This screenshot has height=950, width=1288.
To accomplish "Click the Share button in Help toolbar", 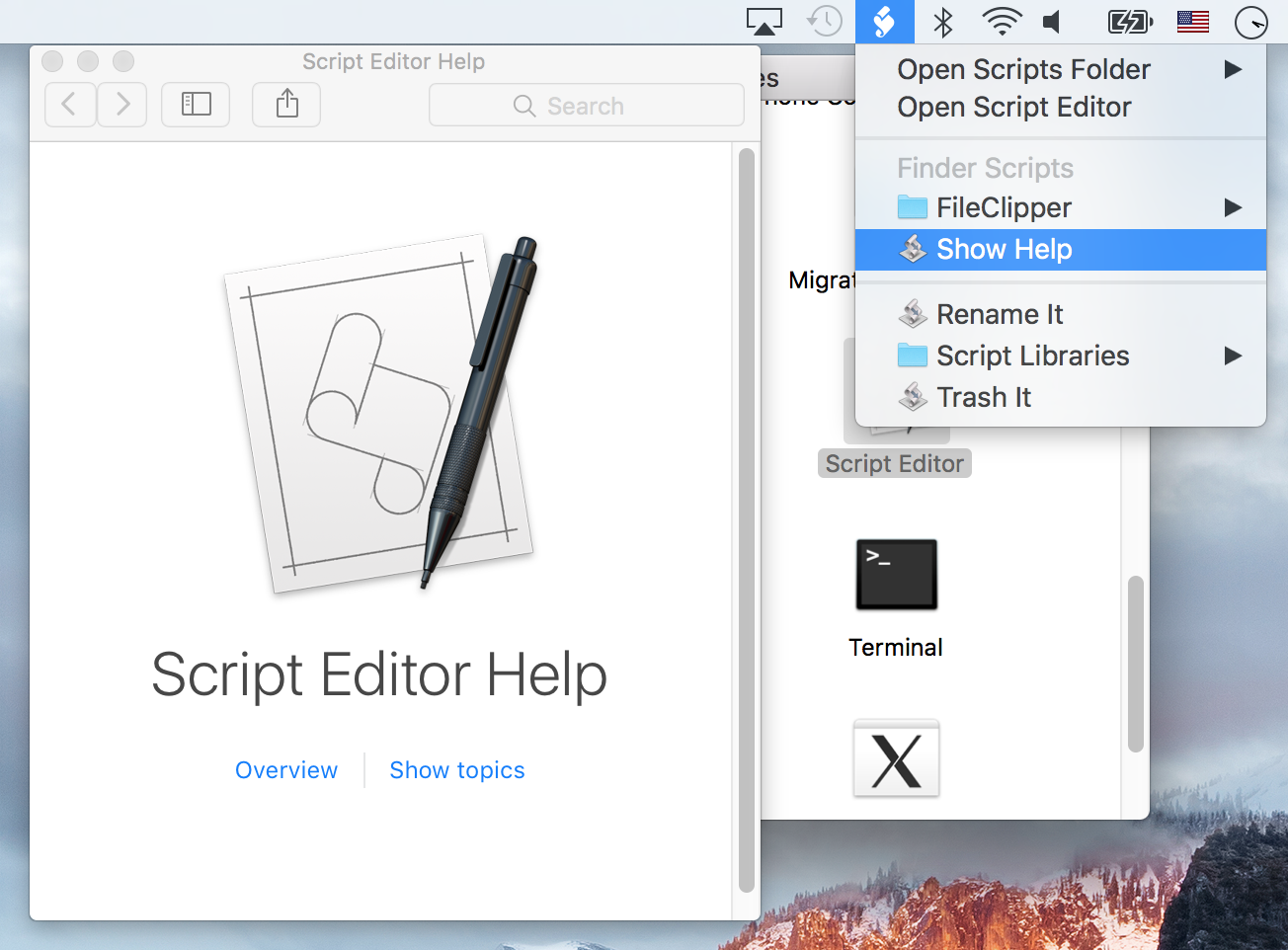I will pos(286,104).
